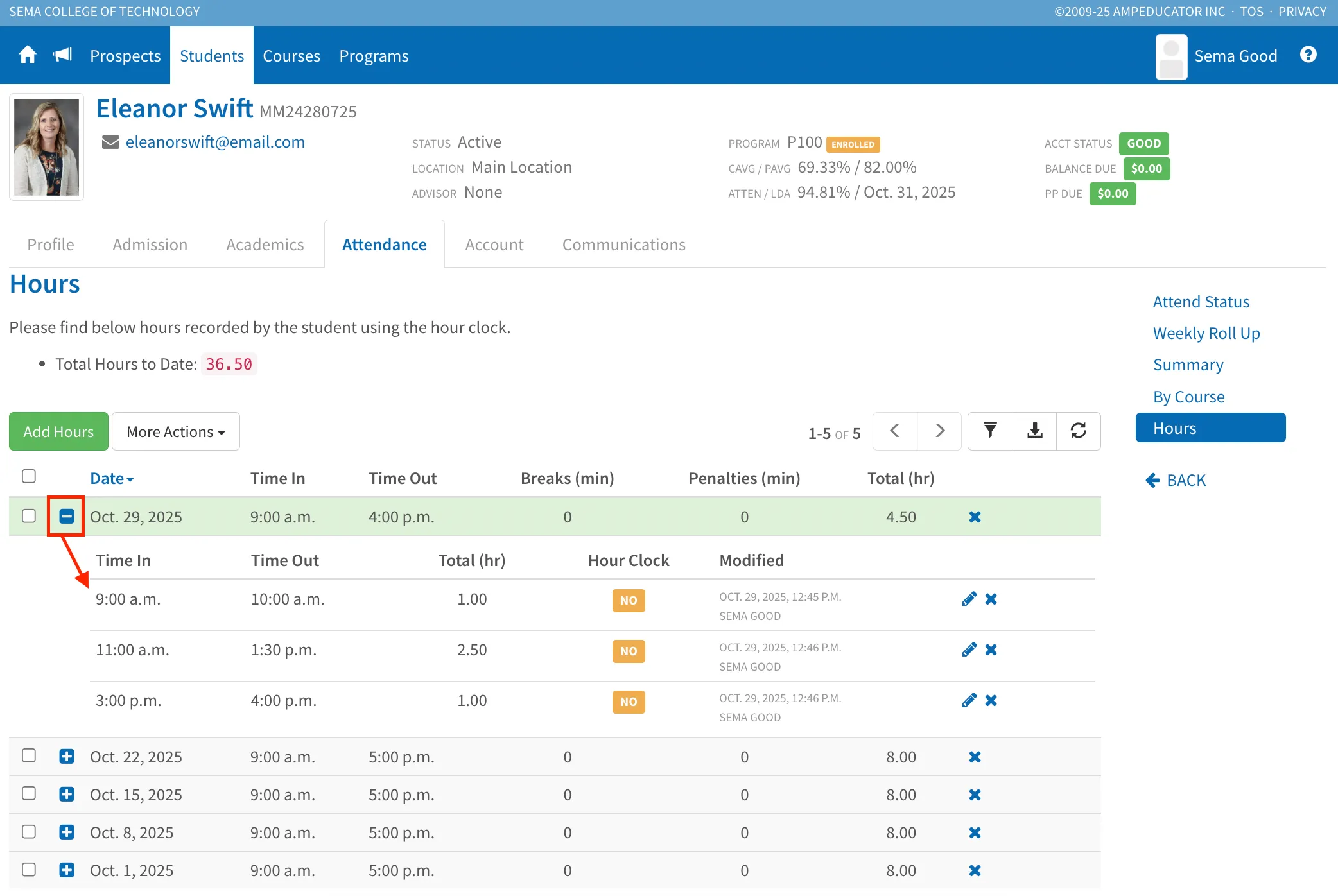This screenshot has width=1338, height=896.
Task: Switch to the Account tab
Action: pyautogui.click(x=494, y=245)
